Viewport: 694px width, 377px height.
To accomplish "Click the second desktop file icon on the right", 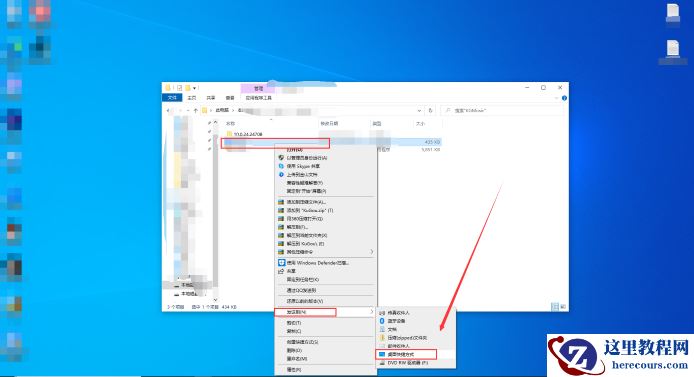I will click(673, 49).
